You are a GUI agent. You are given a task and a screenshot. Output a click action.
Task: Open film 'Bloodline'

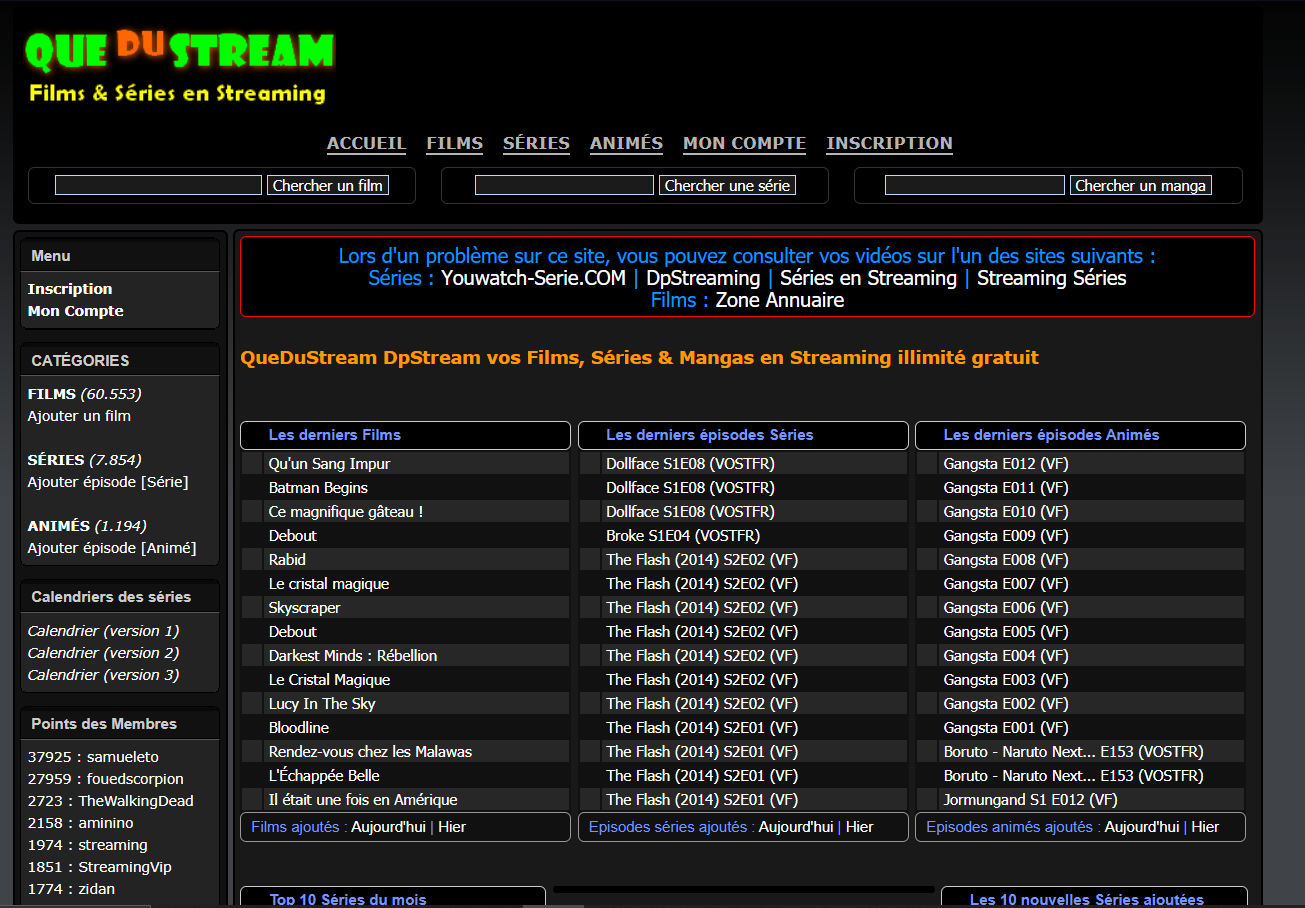coord(298,728)
